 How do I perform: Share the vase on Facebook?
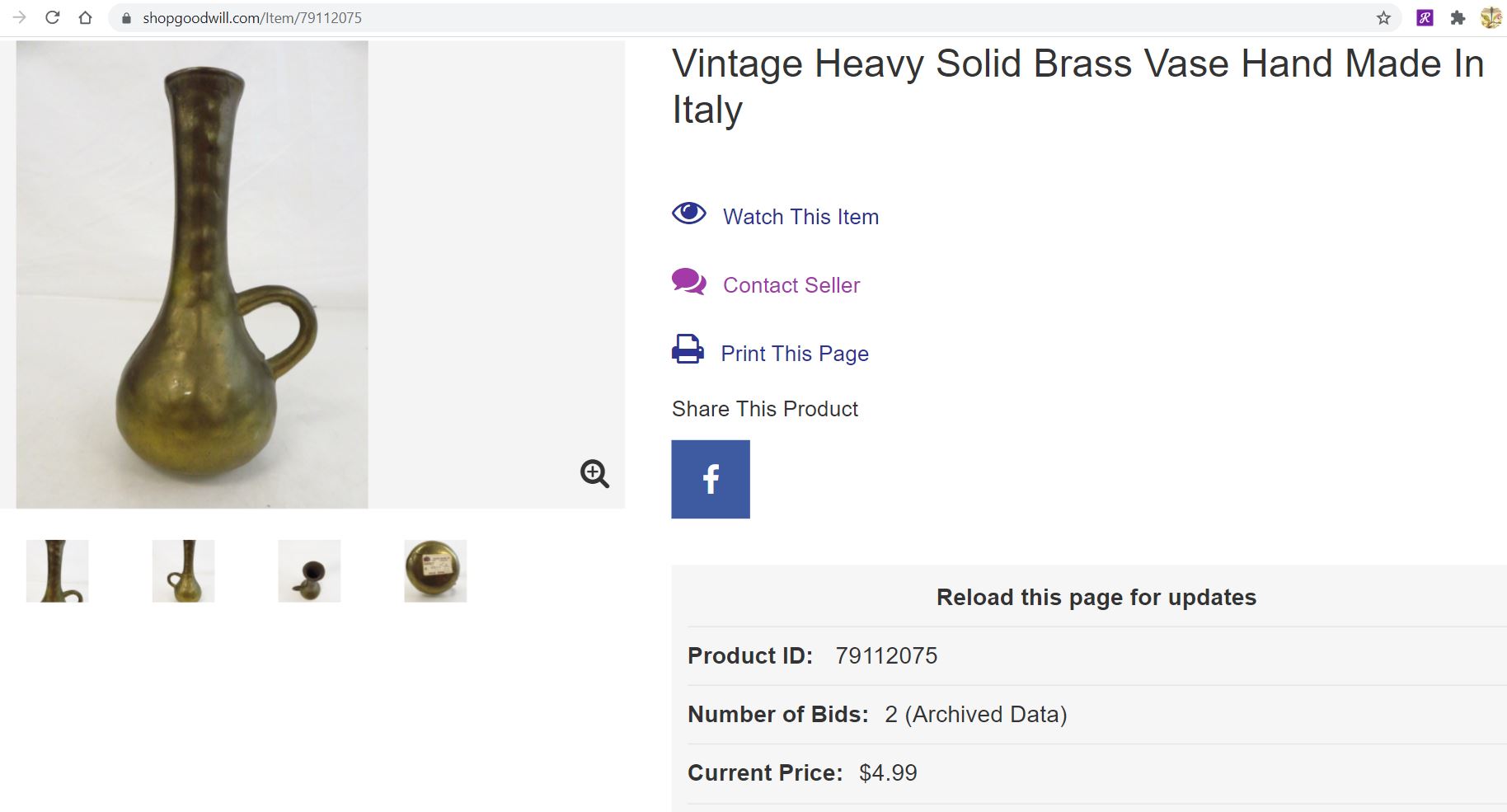click(x=710, y=478)
